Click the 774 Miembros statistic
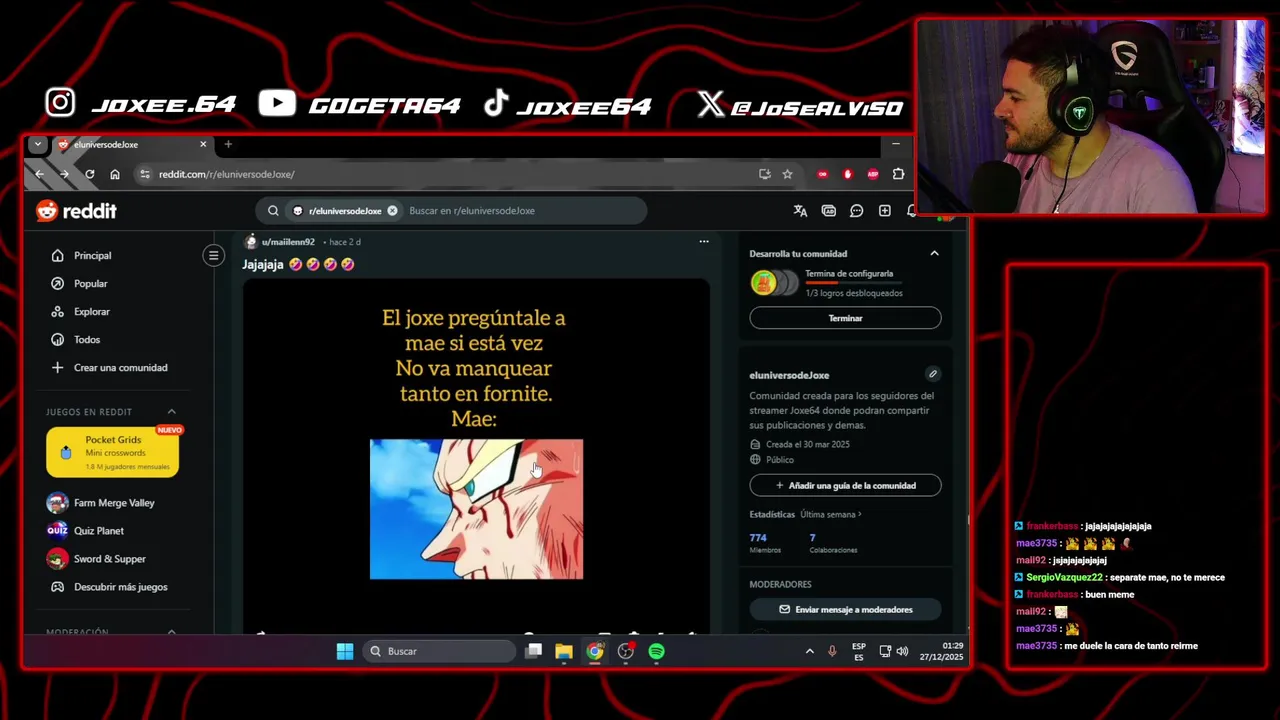This screenshot has width=1280, height=720. point(765,543)
